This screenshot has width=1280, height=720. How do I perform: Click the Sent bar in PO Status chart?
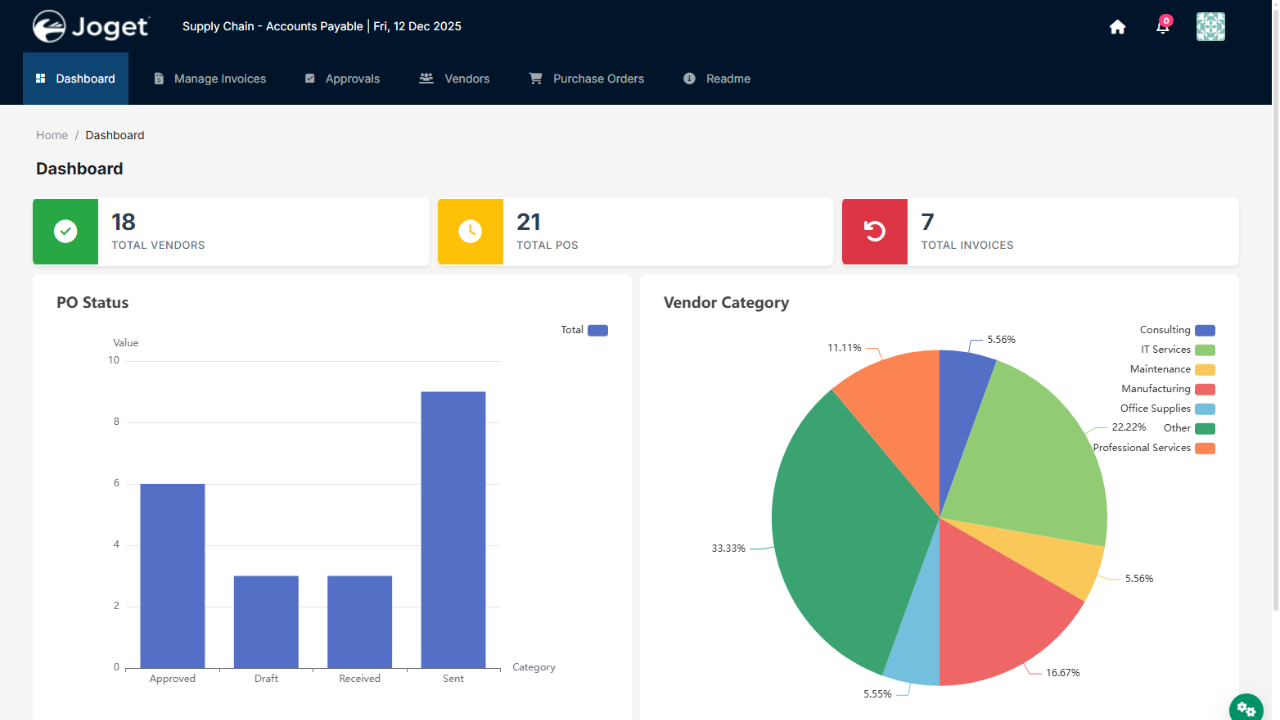pos(453,530)
